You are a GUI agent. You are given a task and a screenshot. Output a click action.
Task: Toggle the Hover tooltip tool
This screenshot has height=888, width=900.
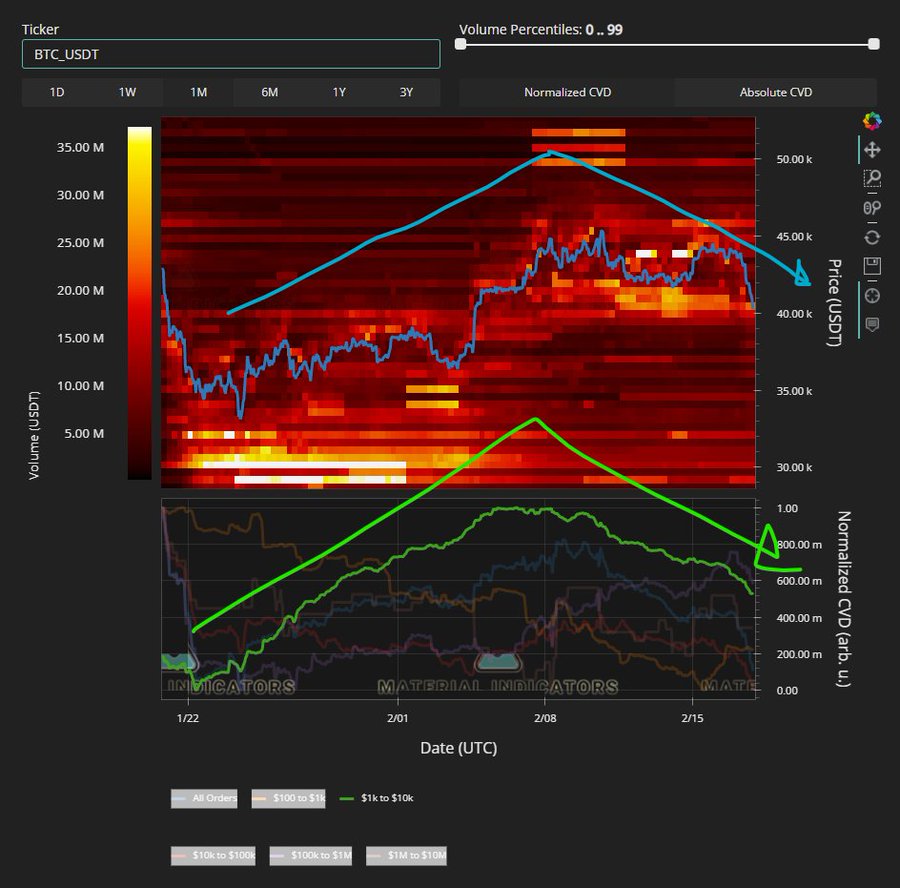[x=872, y=325]
